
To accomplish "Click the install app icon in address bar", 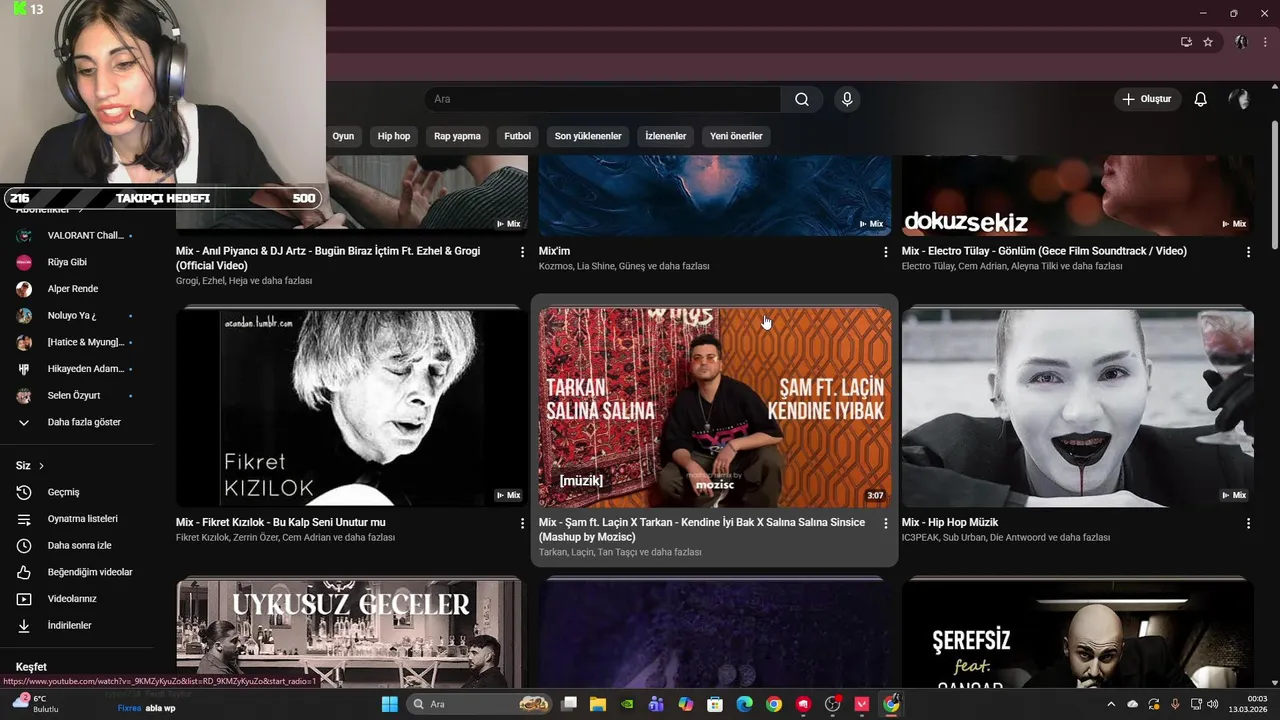I will click(1186, 42).
